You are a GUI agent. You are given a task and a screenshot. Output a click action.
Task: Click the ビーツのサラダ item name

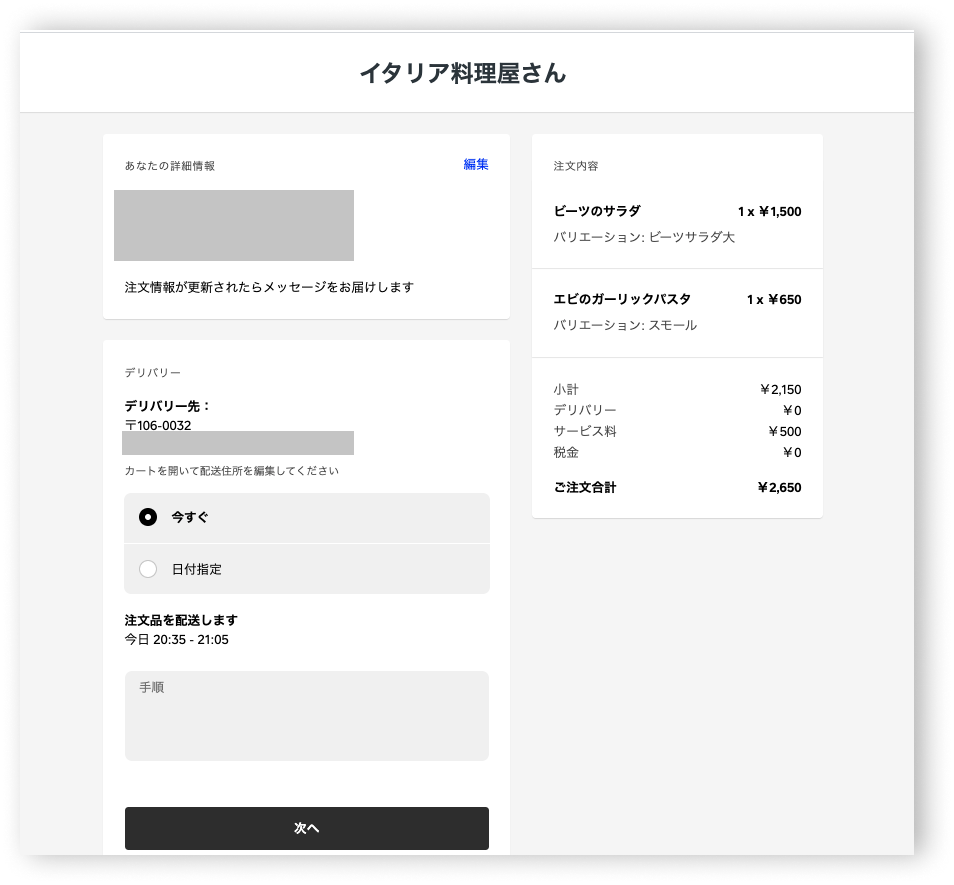pos(597,211)
